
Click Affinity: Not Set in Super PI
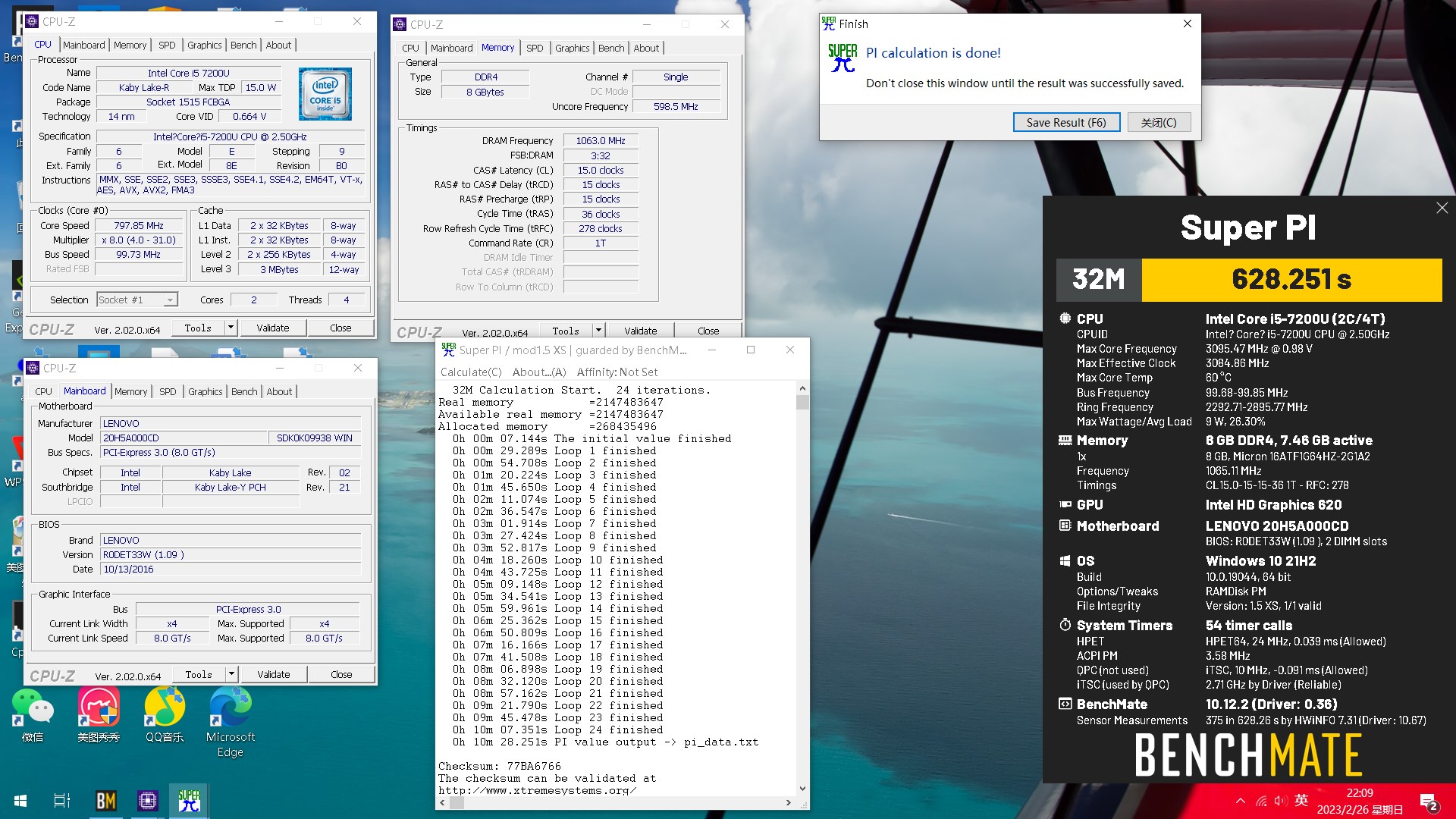pyautogui.click(x=617, y=372)
